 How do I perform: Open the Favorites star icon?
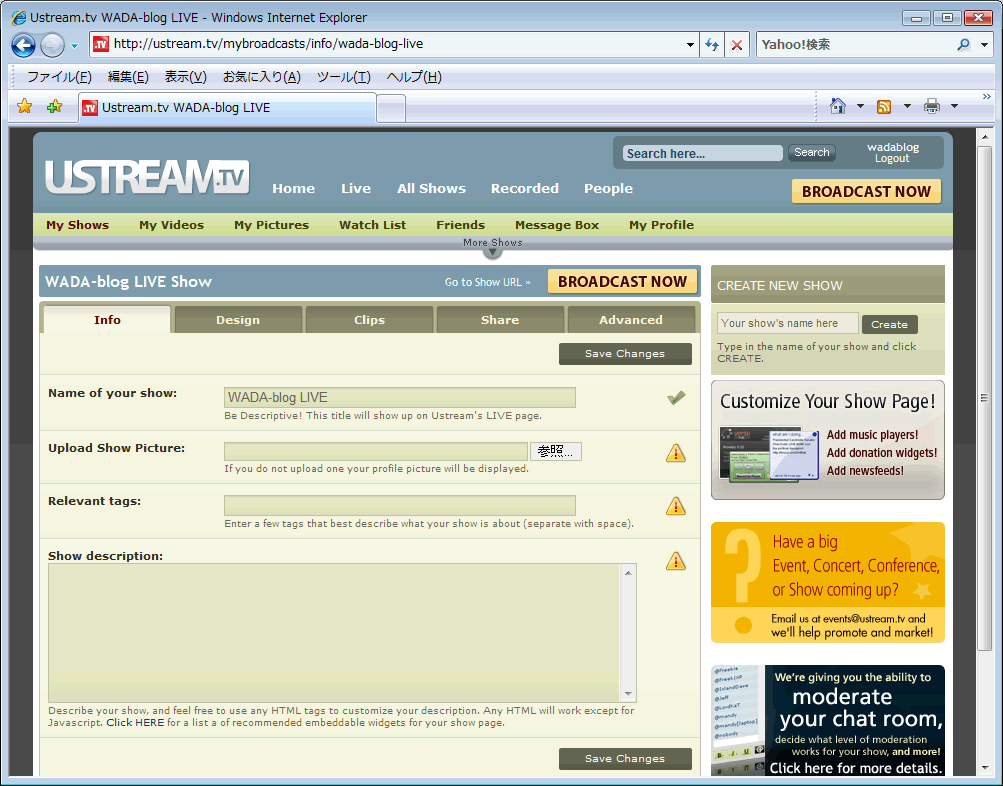pyautogui.click(x=25, y=107)
